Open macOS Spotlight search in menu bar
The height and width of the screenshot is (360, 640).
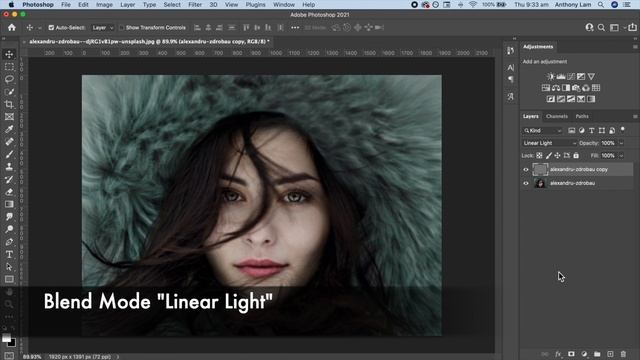pos(601,4)
